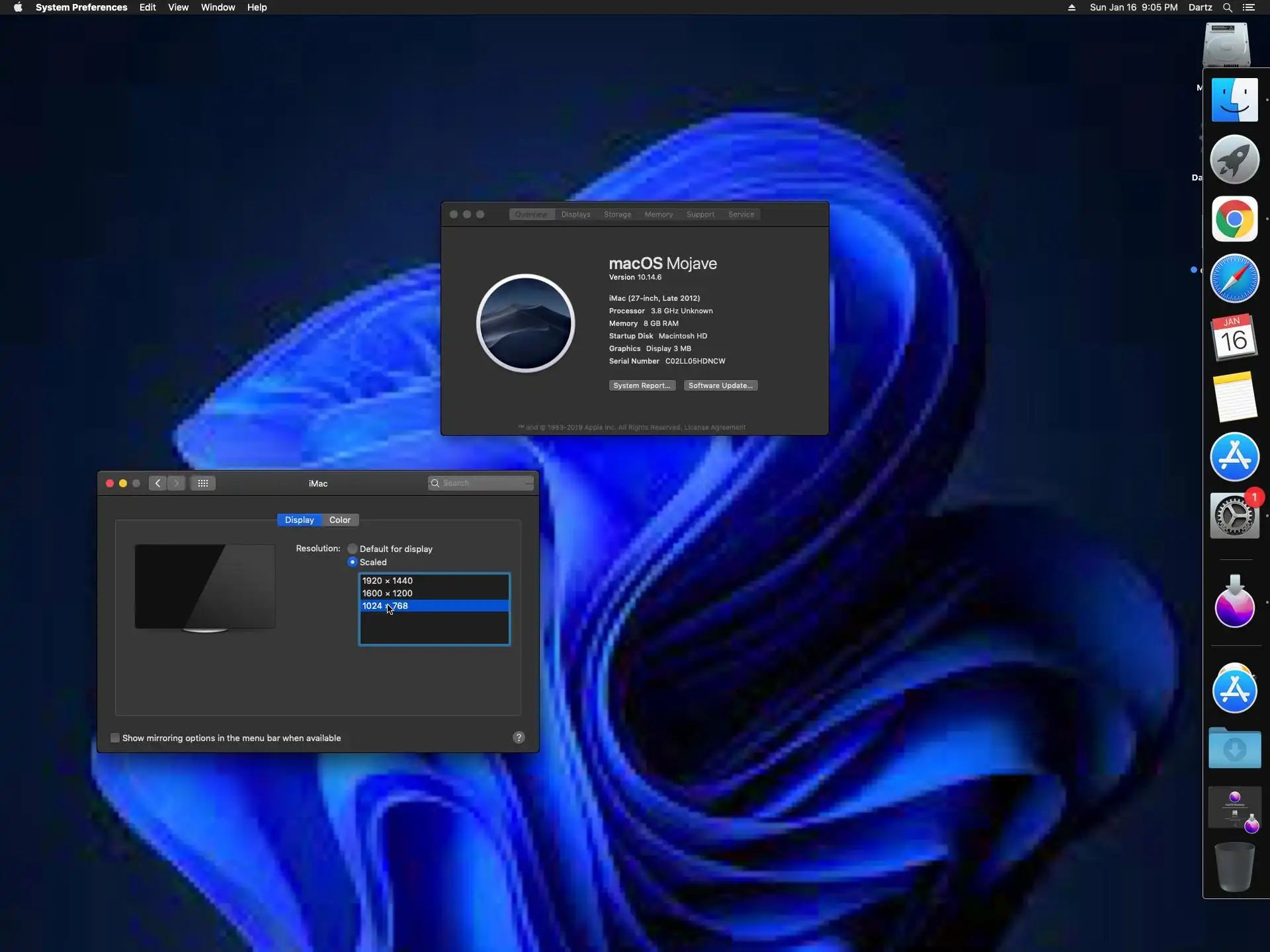Open the Notes app in dock

coord(1234,397)
